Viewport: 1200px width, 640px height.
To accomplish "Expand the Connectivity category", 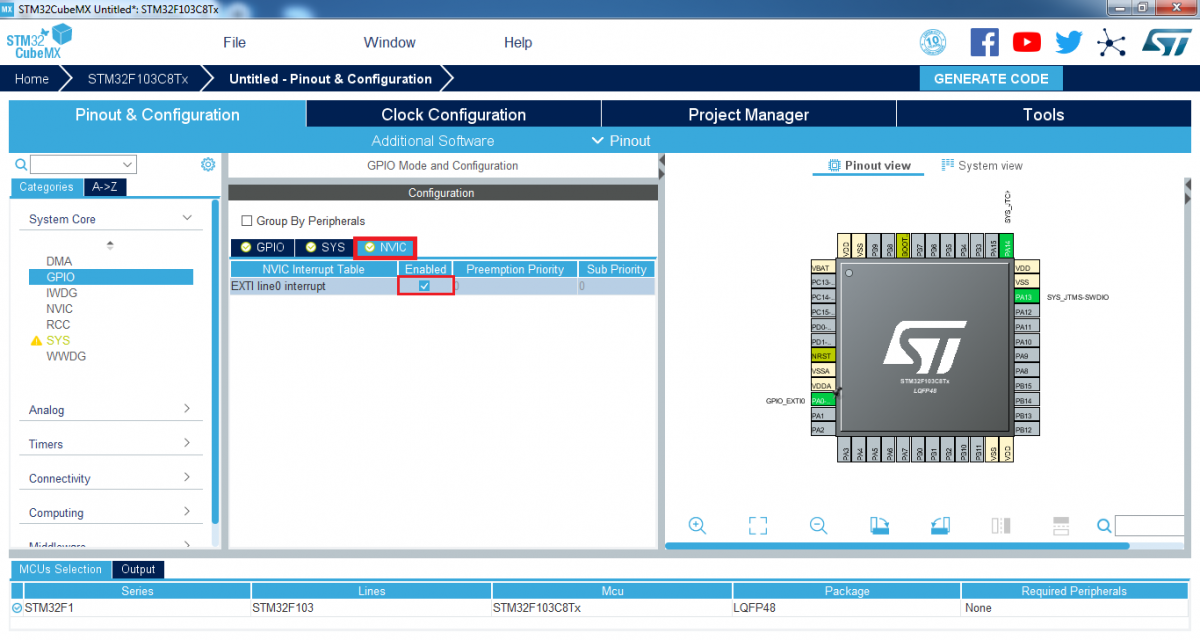I will 187,478.
